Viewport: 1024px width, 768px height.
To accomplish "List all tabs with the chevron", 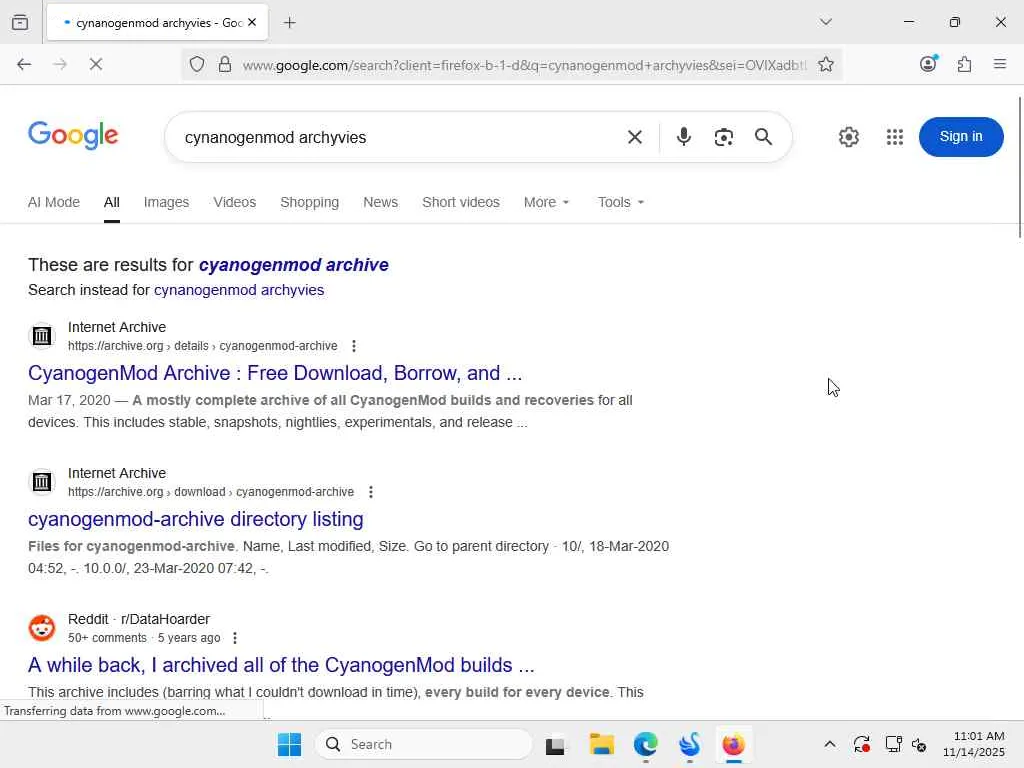I will (825, 22).
